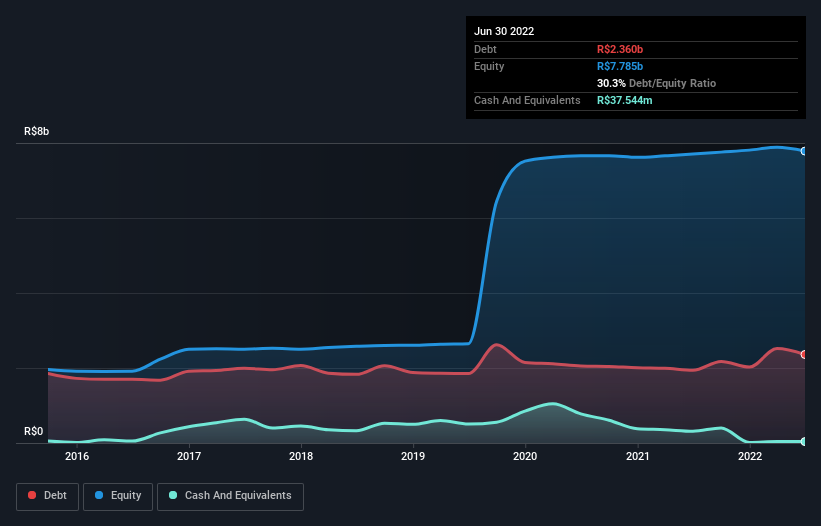Click the 2020 x-axis label
This screenshot has width=821, height=526.
pyautogui.click(x=525, y=456)
